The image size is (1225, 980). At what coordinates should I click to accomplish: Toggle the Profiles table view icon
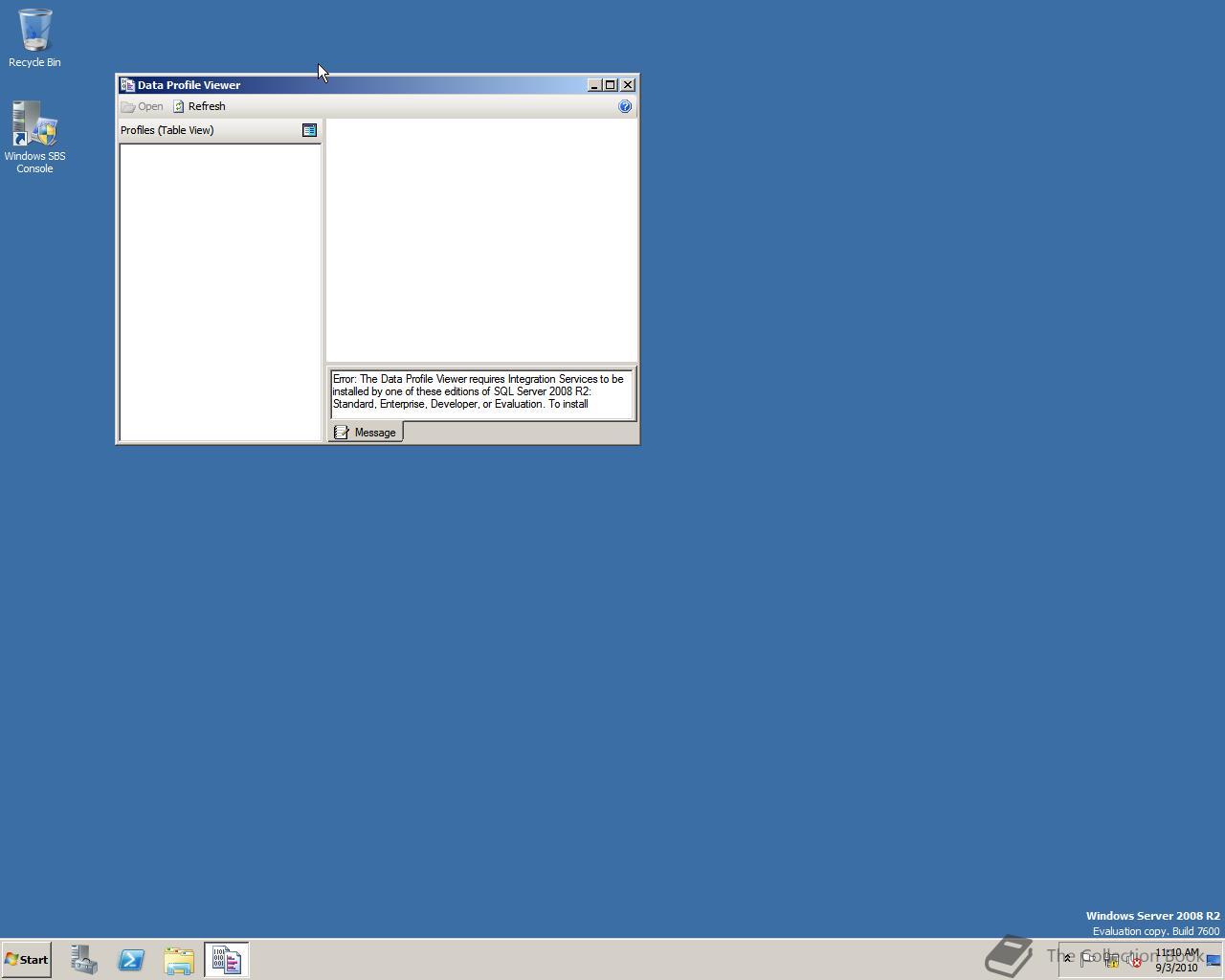coord(309,130)
